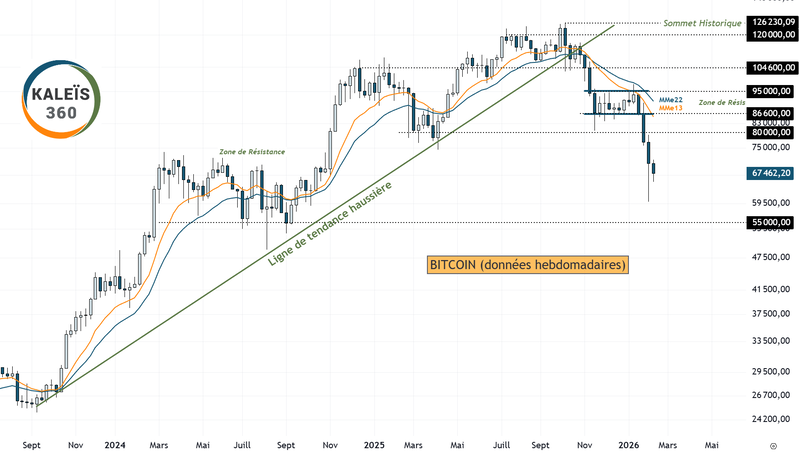
Task: Select the 55 000,00 support label
Action: coord(771,222)
